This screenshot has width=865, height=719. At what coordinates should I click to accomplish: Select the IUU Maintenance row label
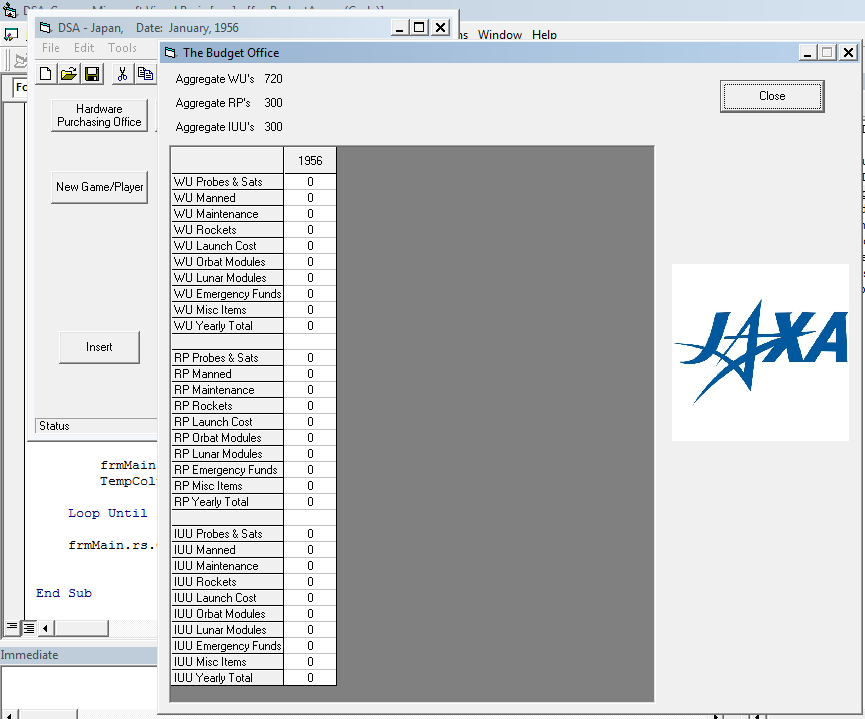pyautogui.click(x=227, y=566)
